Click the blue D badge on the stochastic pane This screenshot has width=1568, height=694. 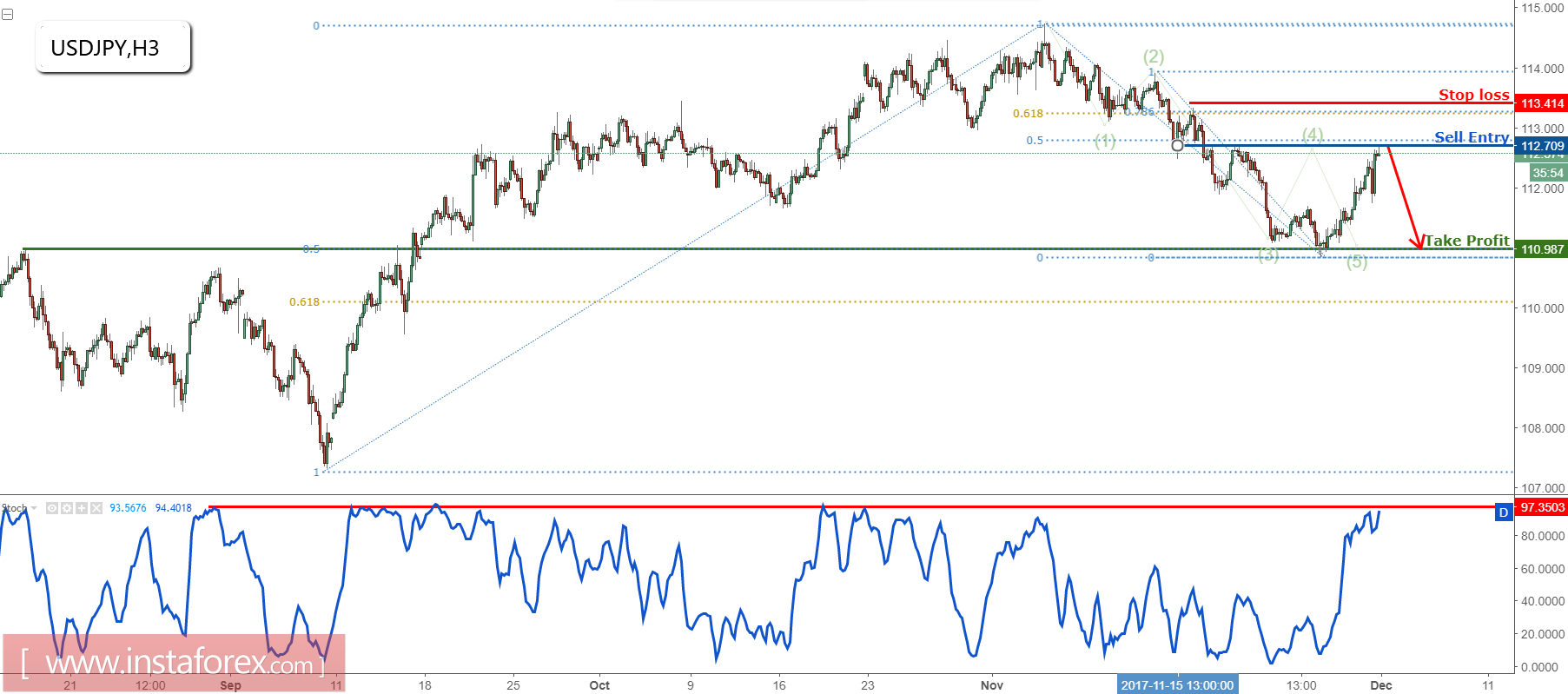click(1504, 512)
